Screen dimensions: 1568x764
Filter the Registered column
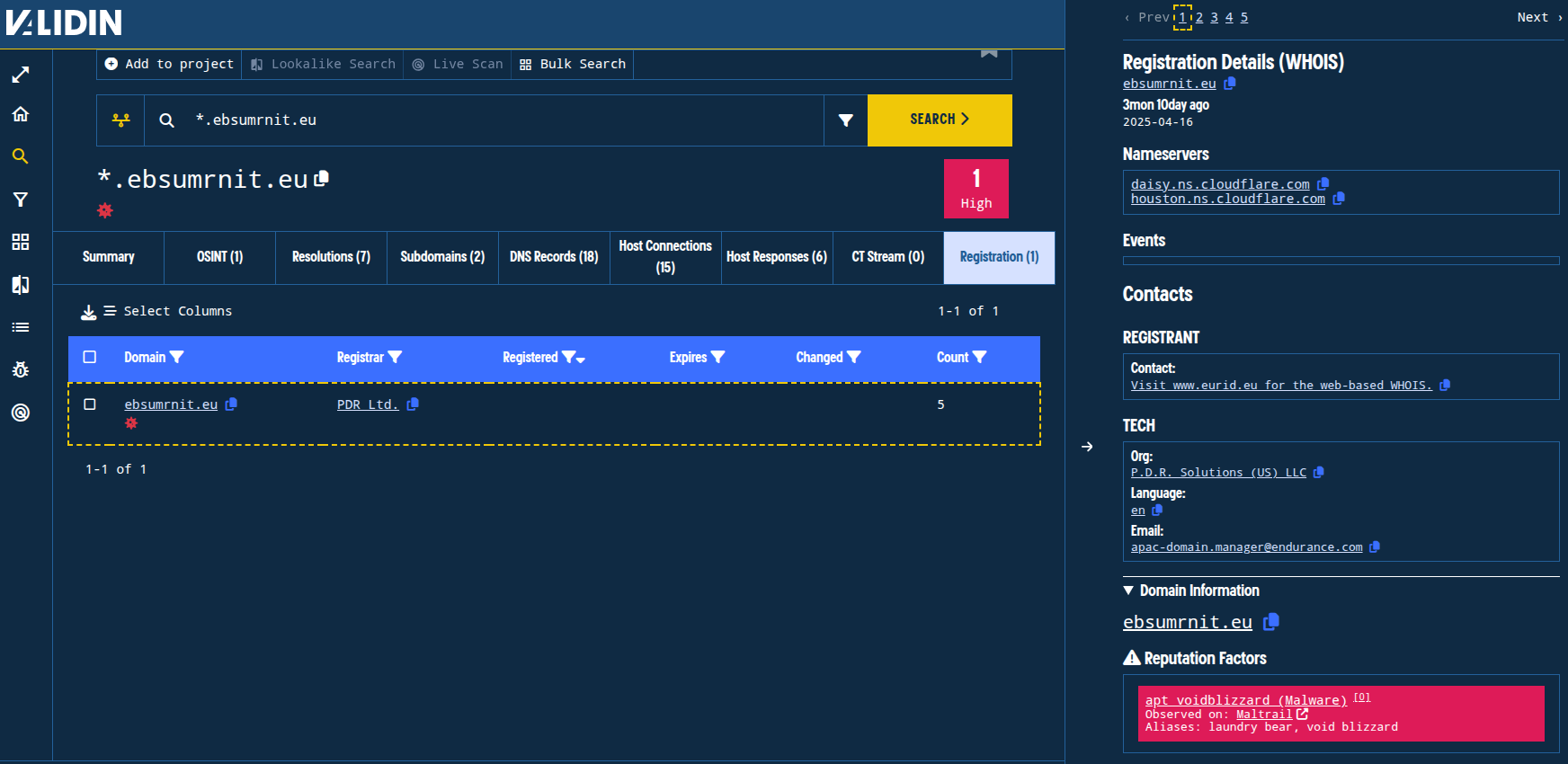568,357
